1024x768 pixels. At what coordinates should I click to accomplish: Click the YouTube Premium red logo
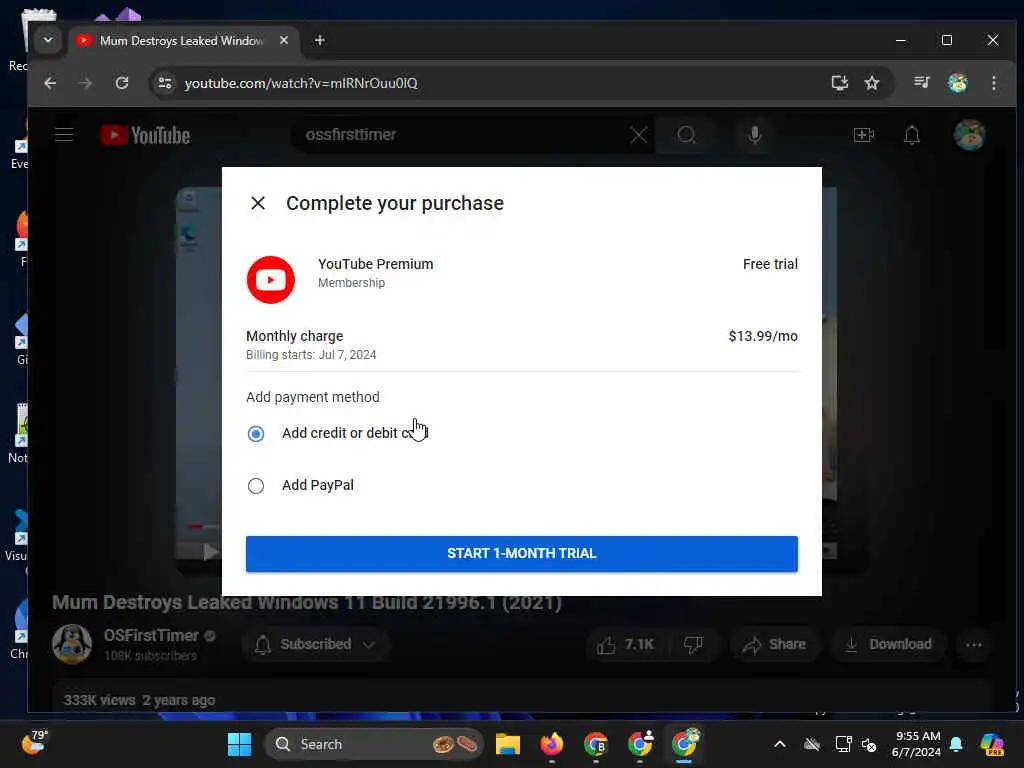click(x=270, y=280)
